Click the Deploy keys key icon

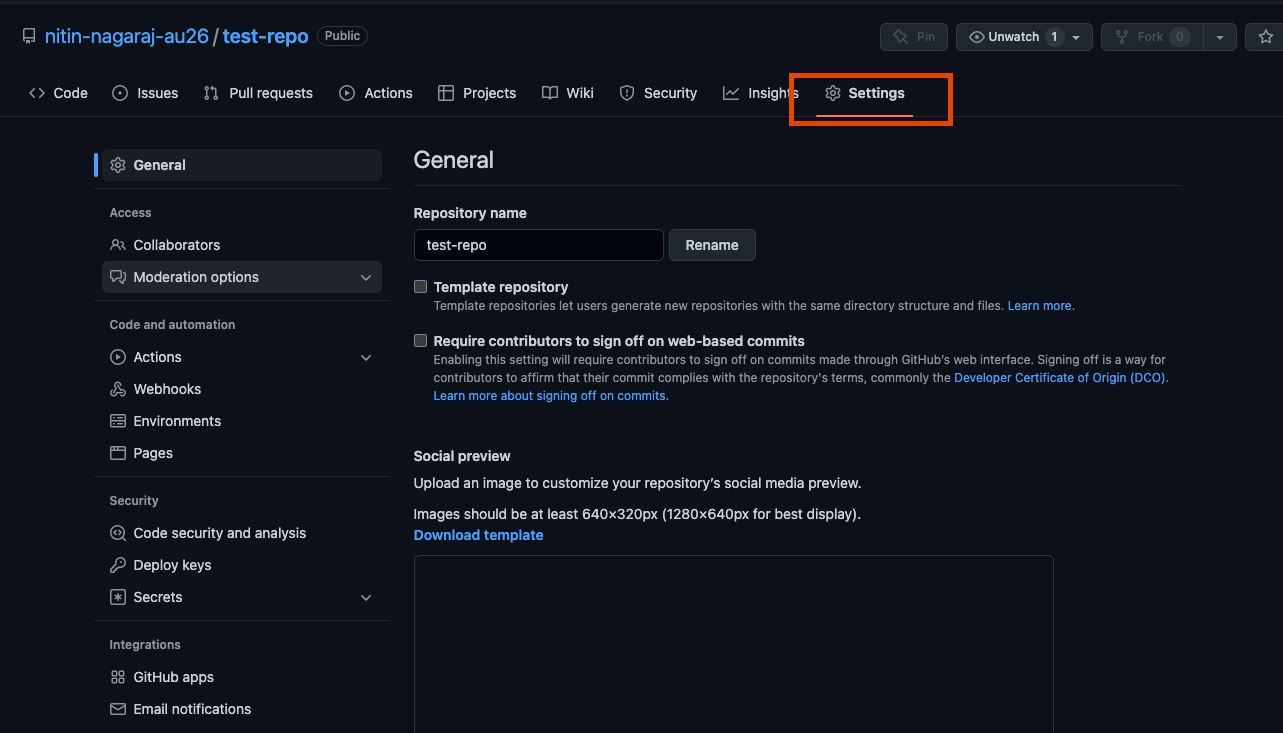click(x=118, y=565)
